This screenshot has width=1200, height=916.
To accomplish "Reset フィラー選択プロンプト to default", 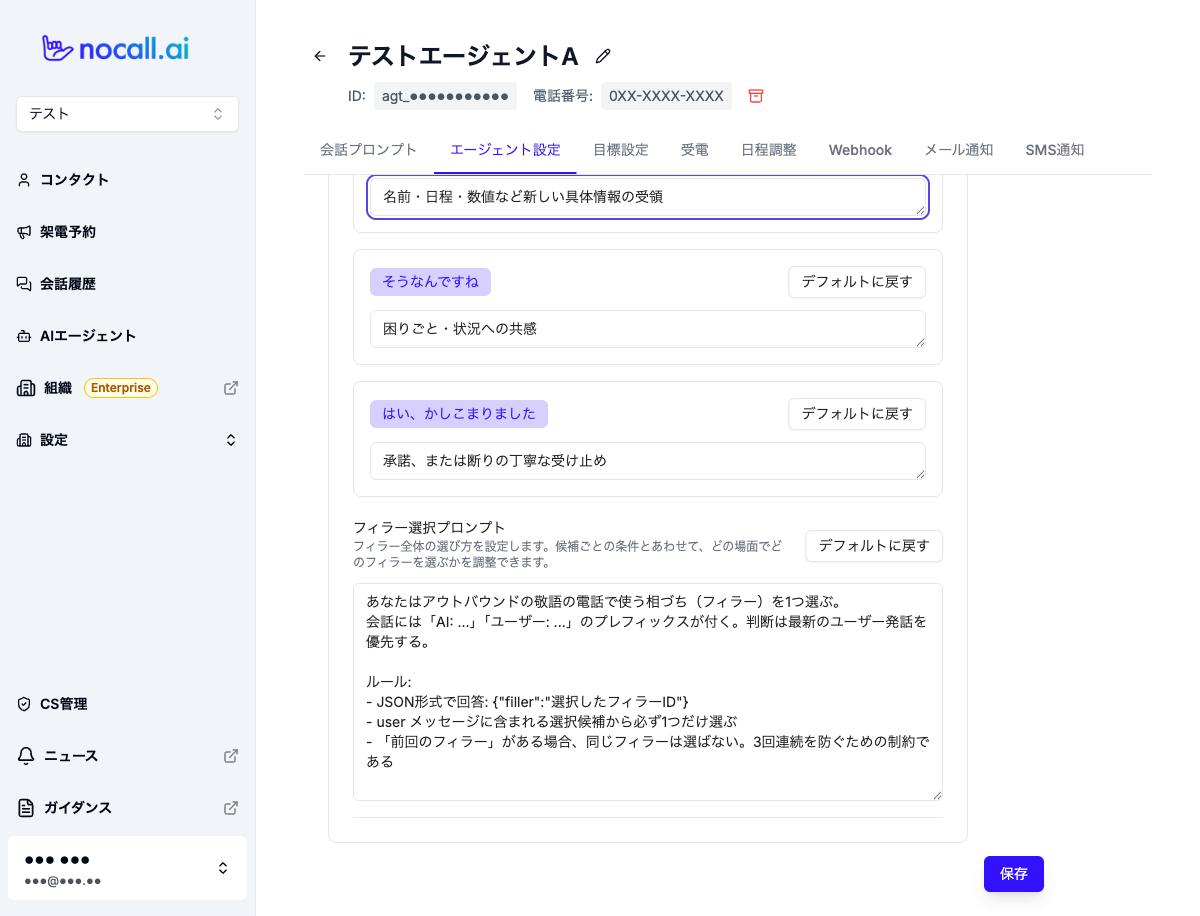I will pyautogui.click(x=874, y=546).
